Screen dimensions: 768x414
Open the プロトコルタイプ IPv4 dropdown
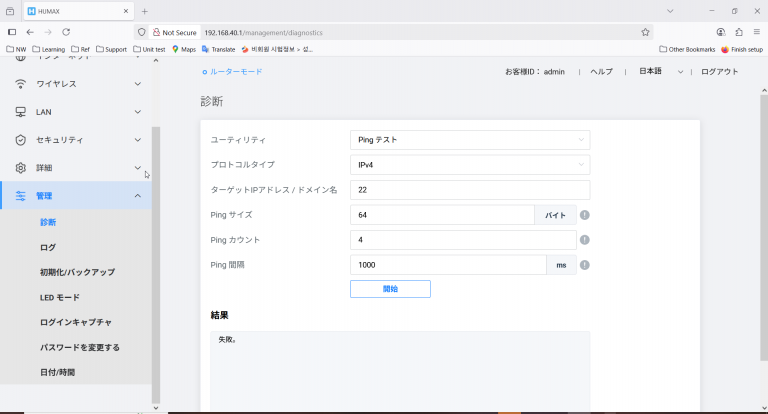(x=470, y=165)
